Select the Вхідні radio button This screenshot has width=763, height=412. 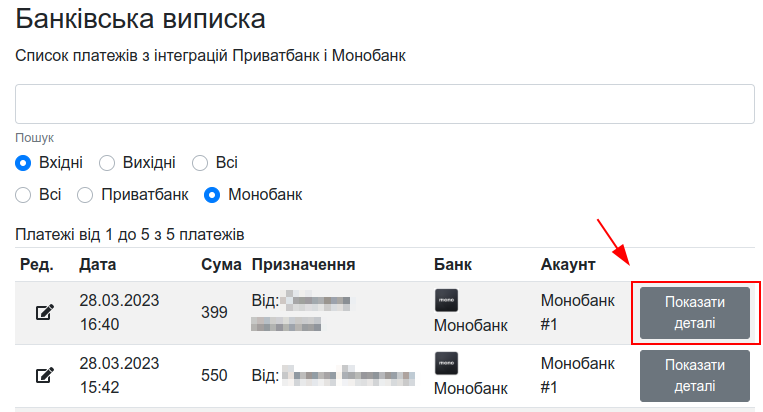point(23,163)
